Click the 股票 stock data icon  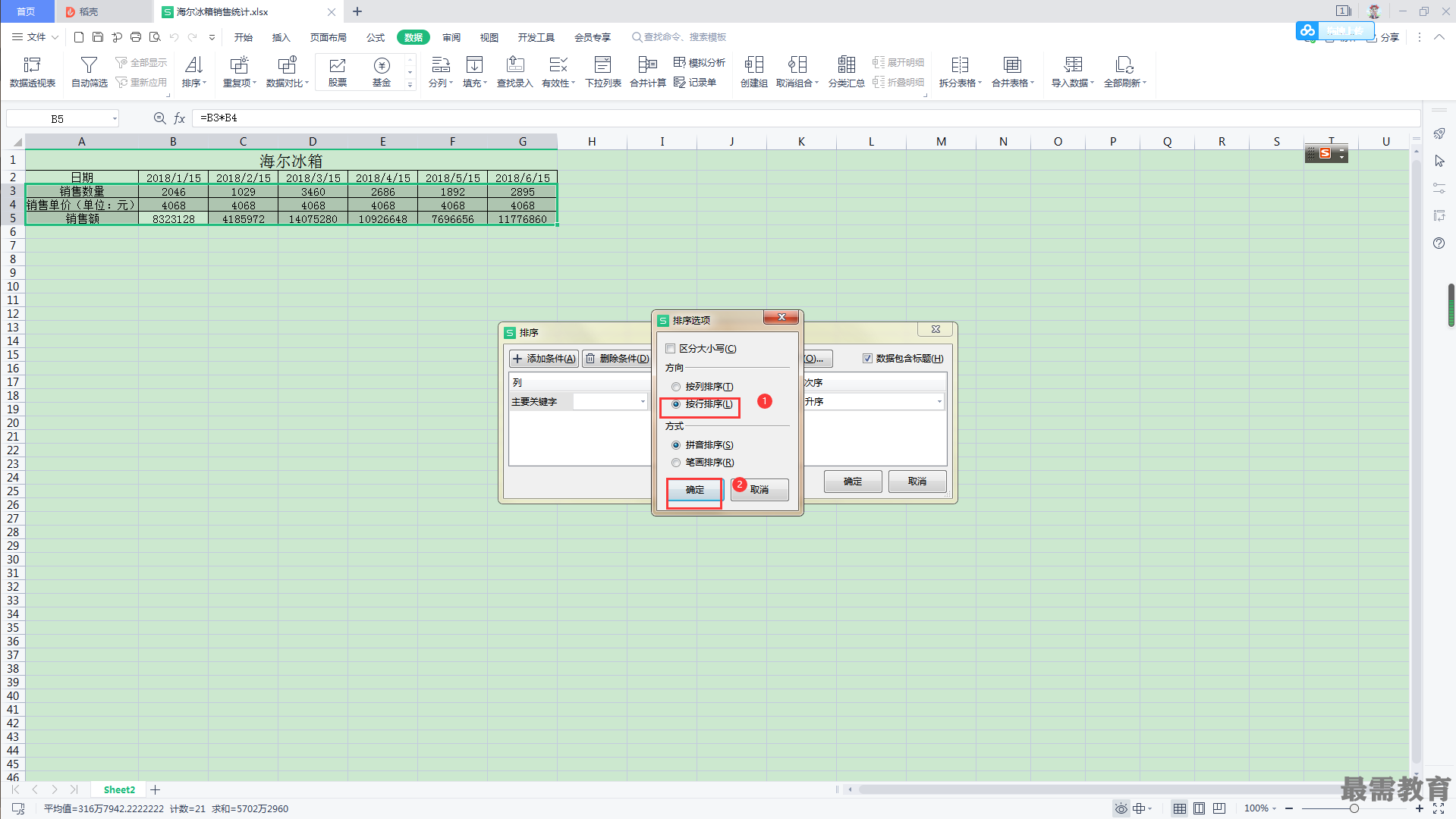coord(338,72)
